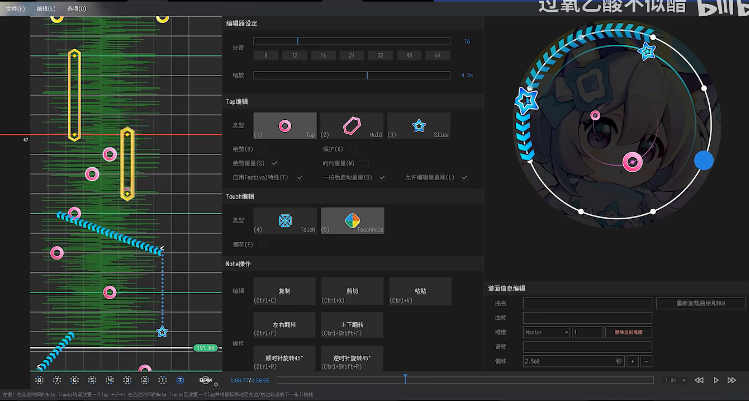Click the blue star slide note in the track

pos(162,331)
